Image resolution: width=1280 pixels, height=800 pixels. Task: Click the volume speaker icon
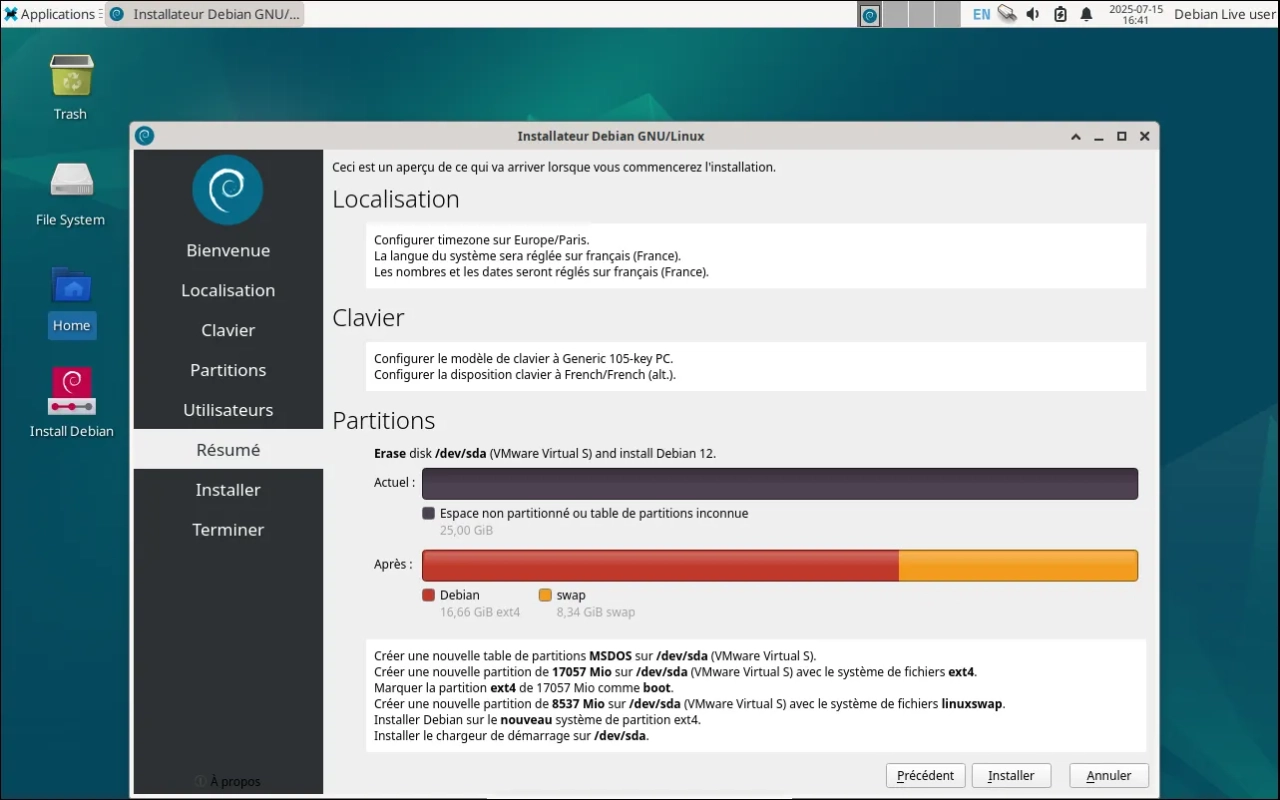pos(1033,14)
